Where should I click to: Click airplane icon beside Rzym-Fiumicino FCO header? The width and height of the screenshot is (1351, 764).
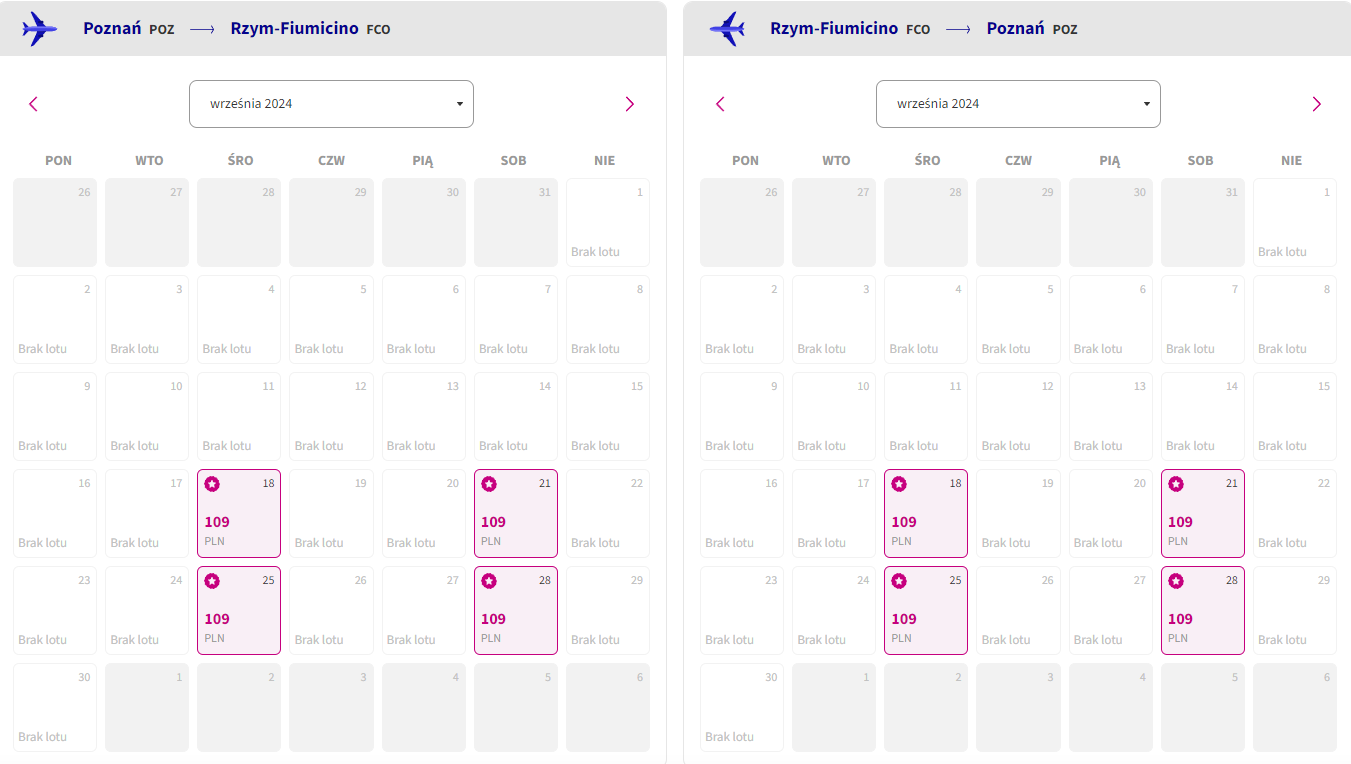(727, 29)
